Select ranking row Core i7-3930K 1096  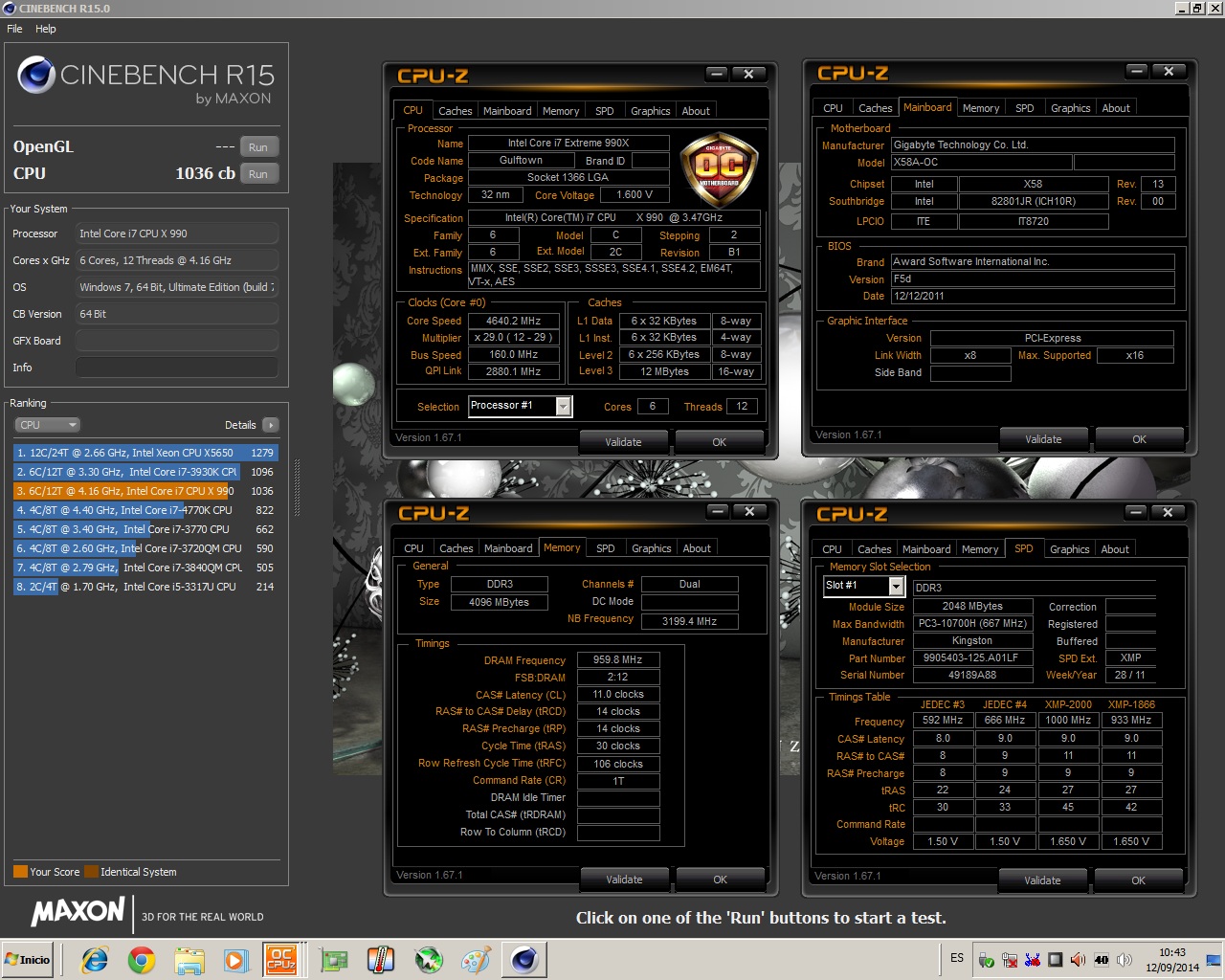point(145,472)
